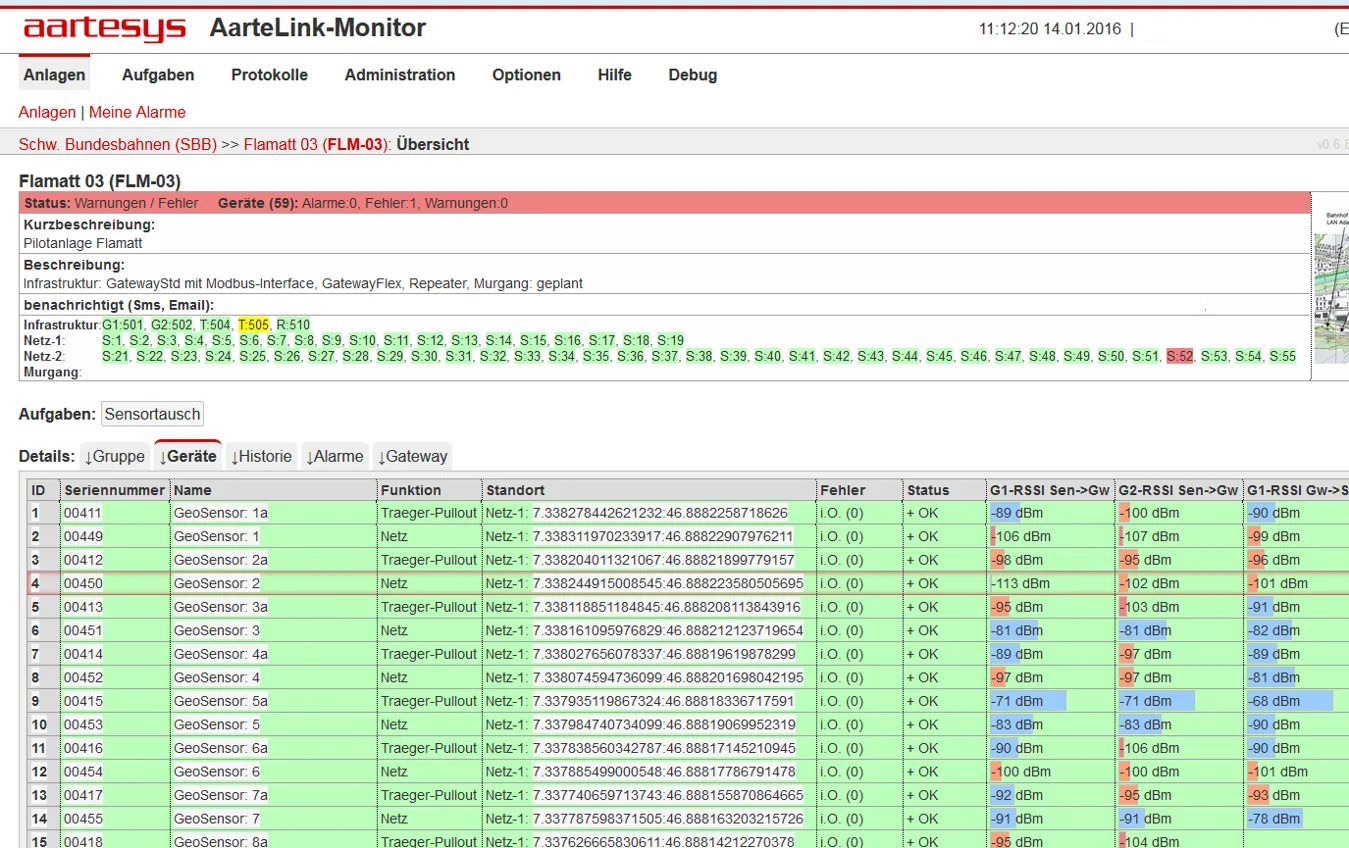Switch to the Historie details tab

click(x=261, y=456)
